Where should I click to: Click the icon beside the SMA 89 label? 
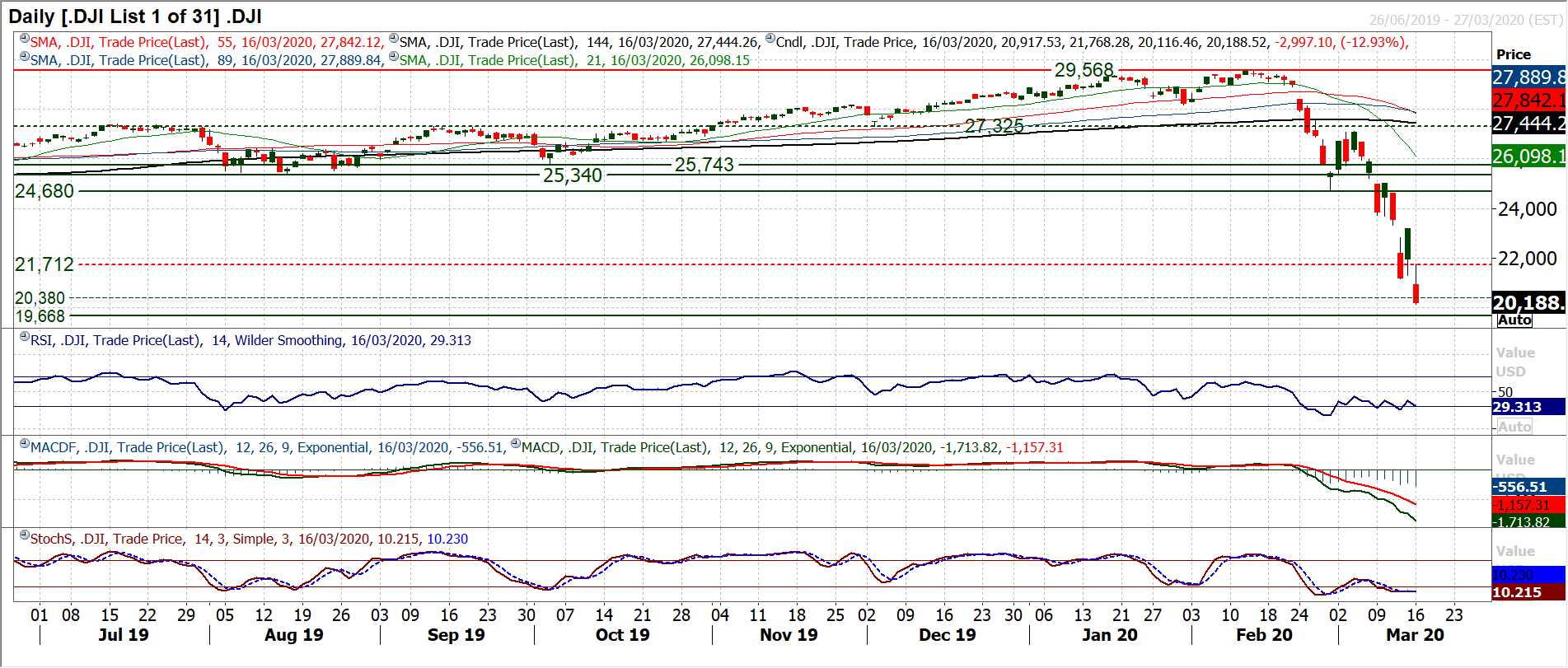pyautogui.click(x=25, y=57)
